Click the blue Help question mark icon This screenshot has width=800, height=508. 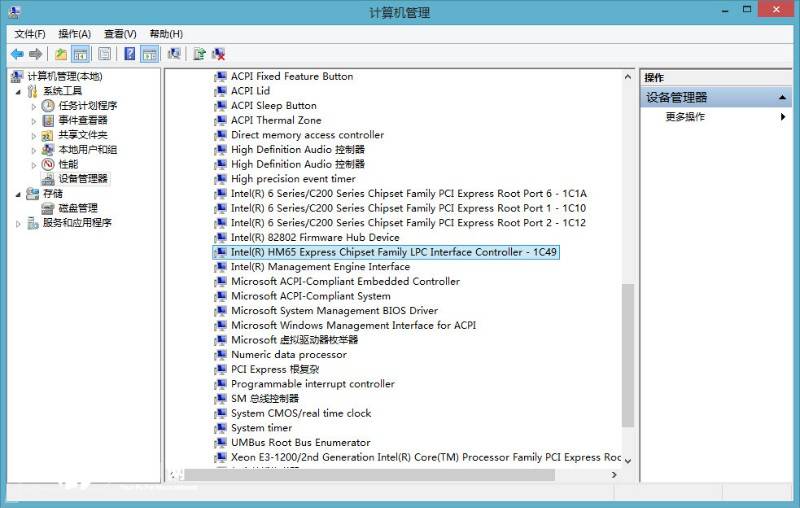coord(129,54)
